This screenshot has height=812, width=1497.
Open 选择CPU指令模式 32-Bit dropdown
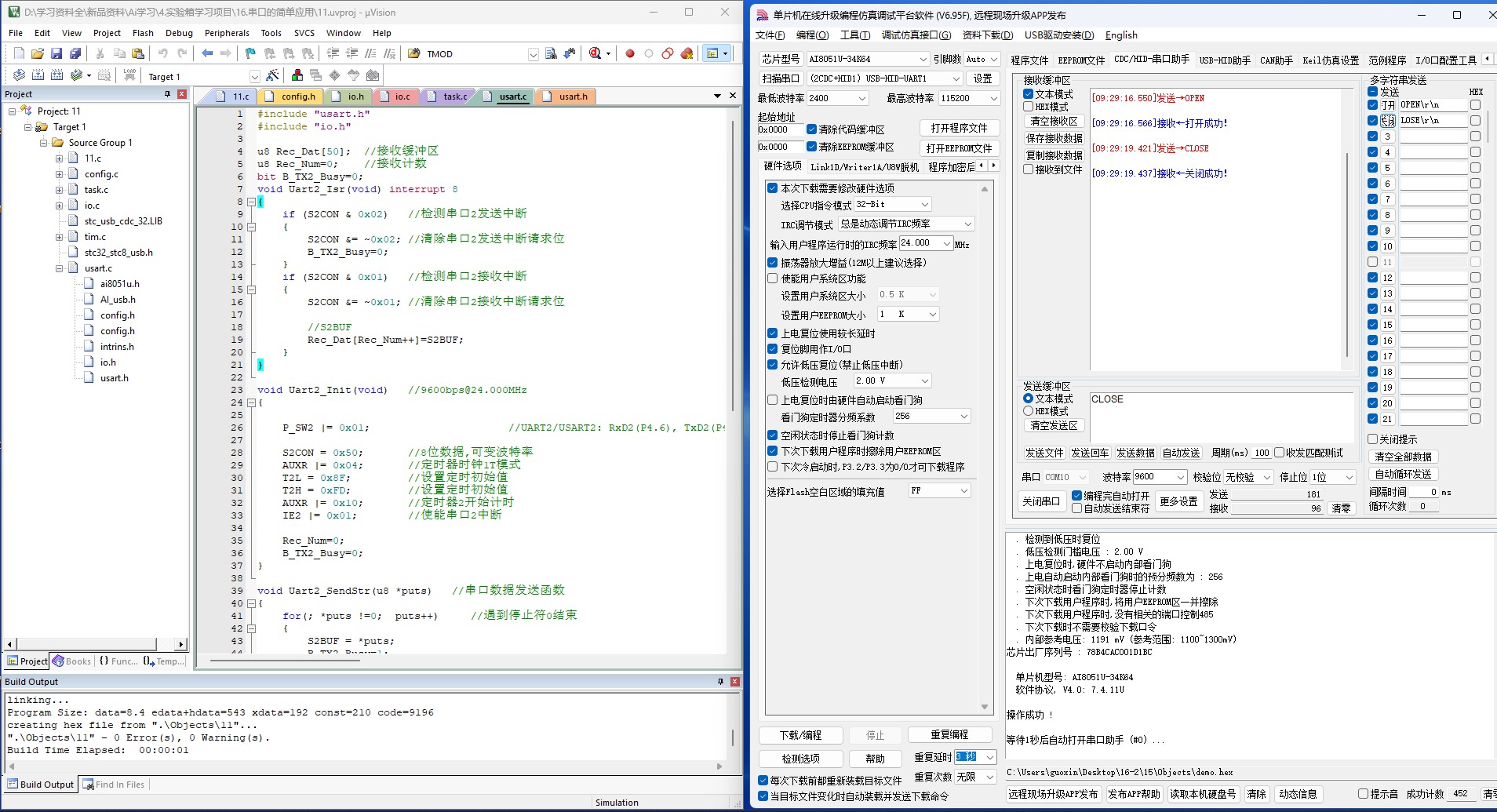coord(924,204)
